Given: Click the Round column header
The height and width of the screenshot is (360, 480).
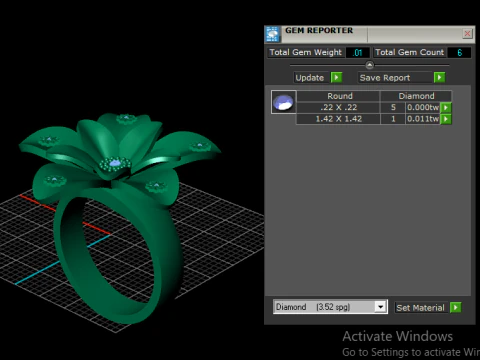Looking at the screenshot, I should click(x=338, y=96).
